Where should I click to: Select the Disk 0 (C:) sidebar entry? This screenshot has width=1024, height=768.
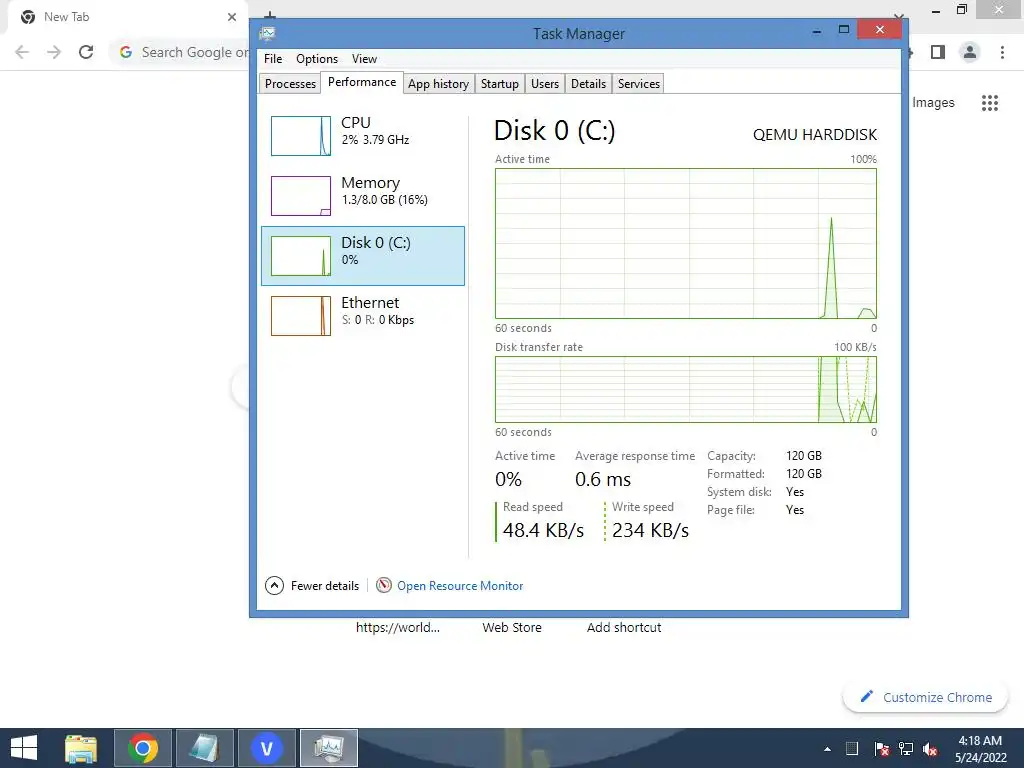coord(363,256)
